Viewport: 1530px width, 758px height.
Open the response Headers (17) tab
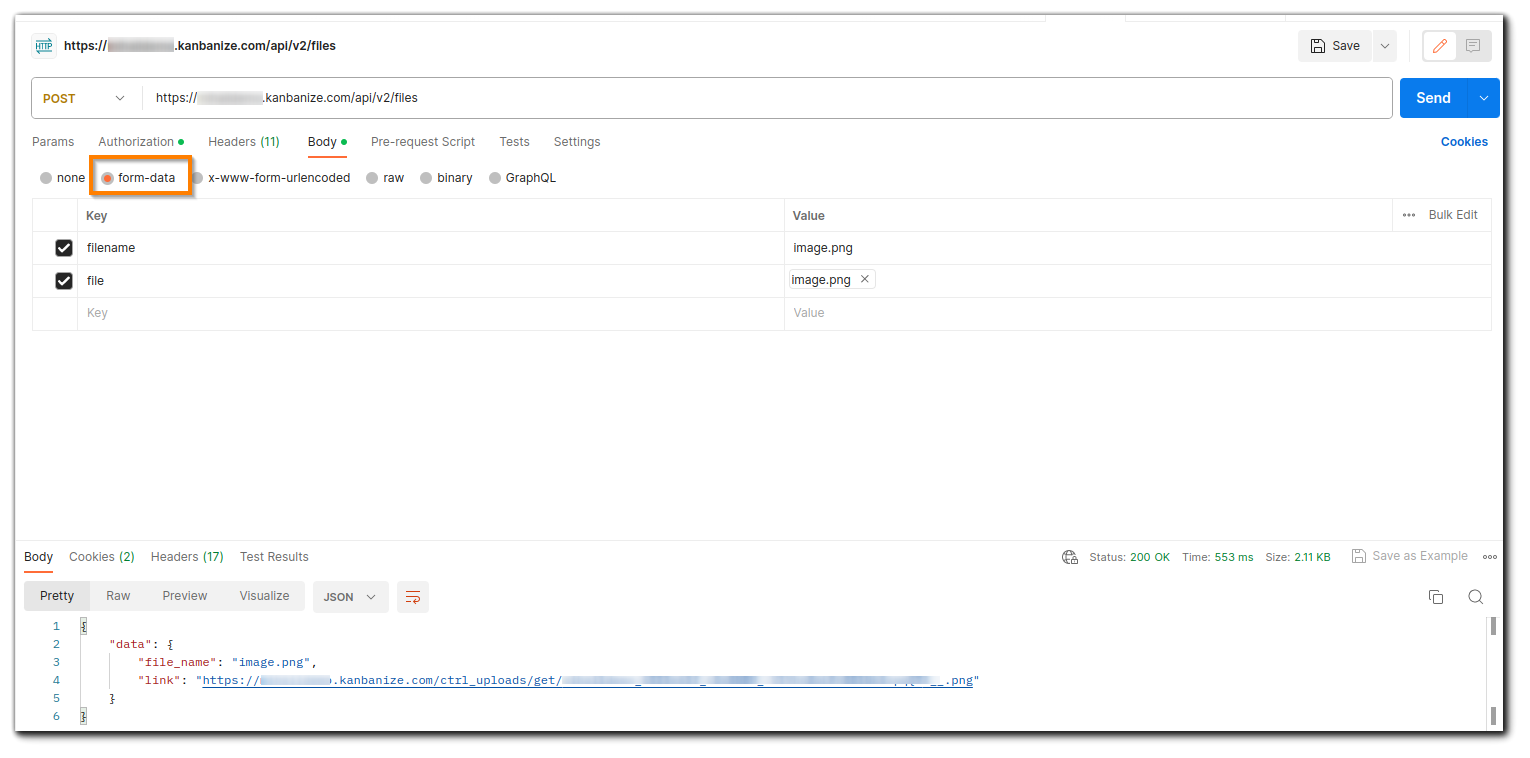click(x=187, y=557)
